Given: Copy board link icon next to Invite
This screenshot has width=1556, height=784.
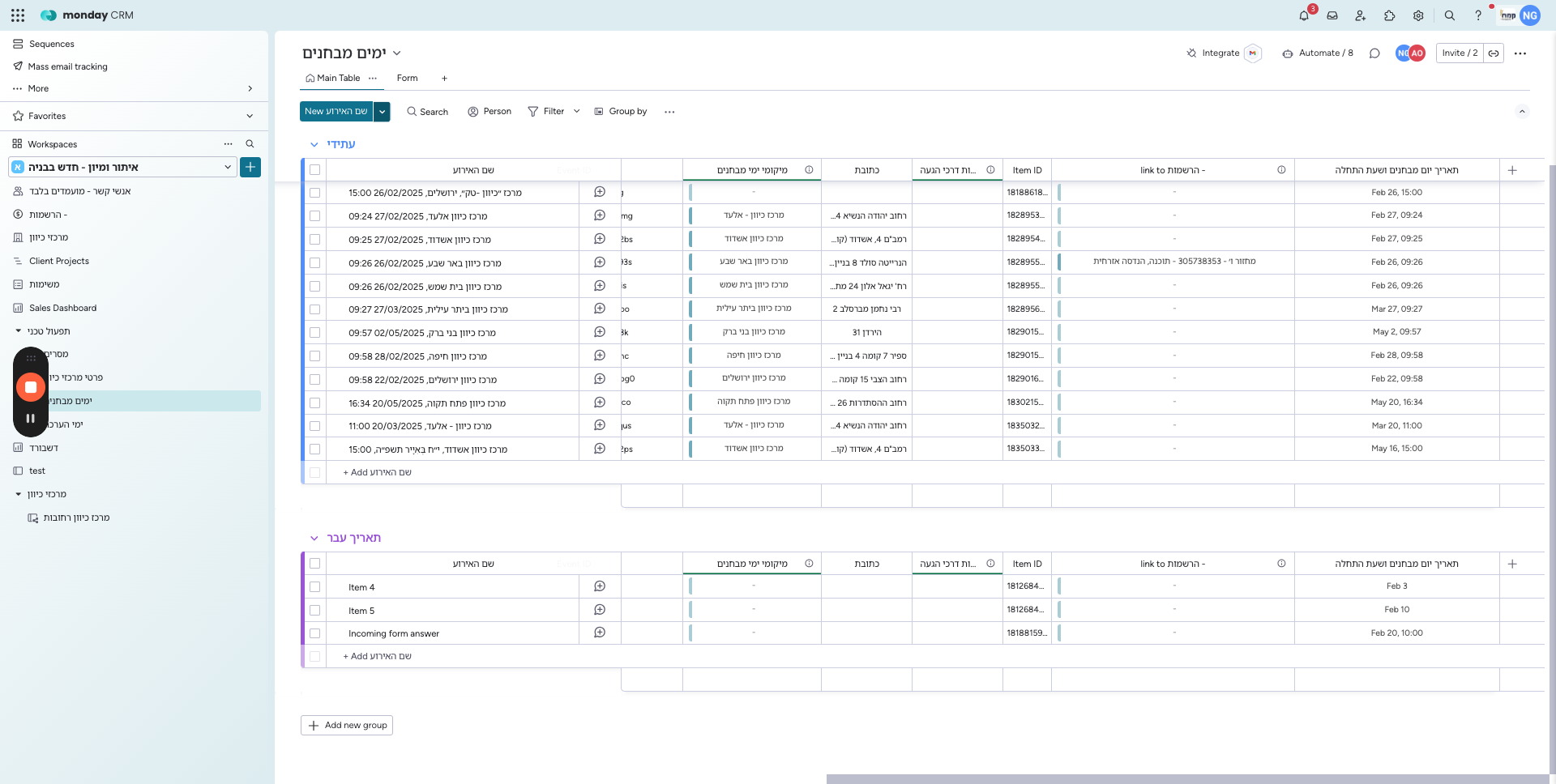Looking at the screenshot, I should [x=1494, y=53].
